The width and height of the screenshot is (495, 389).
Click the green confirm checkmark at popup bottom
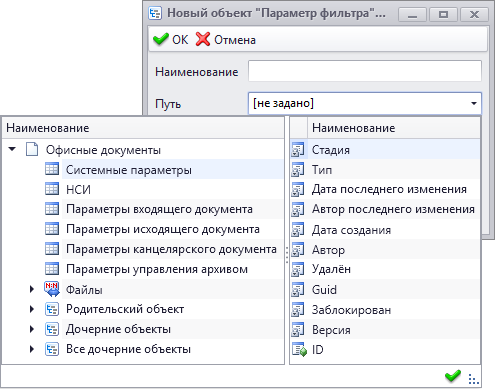tap(453, 377)
